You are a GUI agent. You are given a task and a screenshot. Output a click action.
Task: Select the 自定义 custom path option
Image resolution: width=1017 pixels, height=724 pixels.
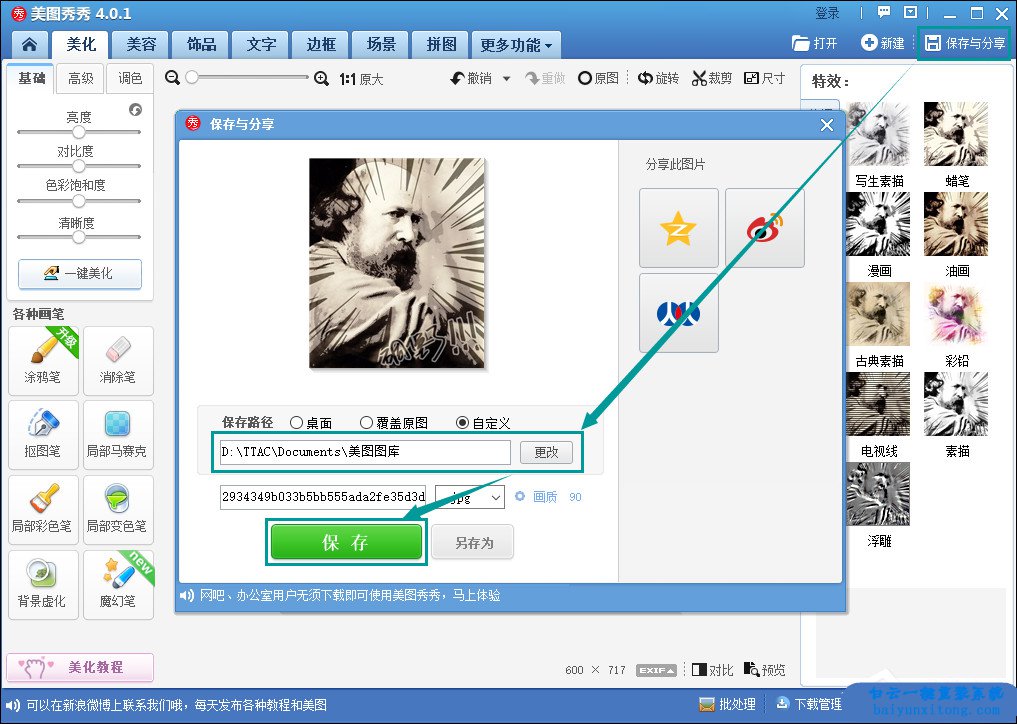pyautogui.click(x=462, y=423)
